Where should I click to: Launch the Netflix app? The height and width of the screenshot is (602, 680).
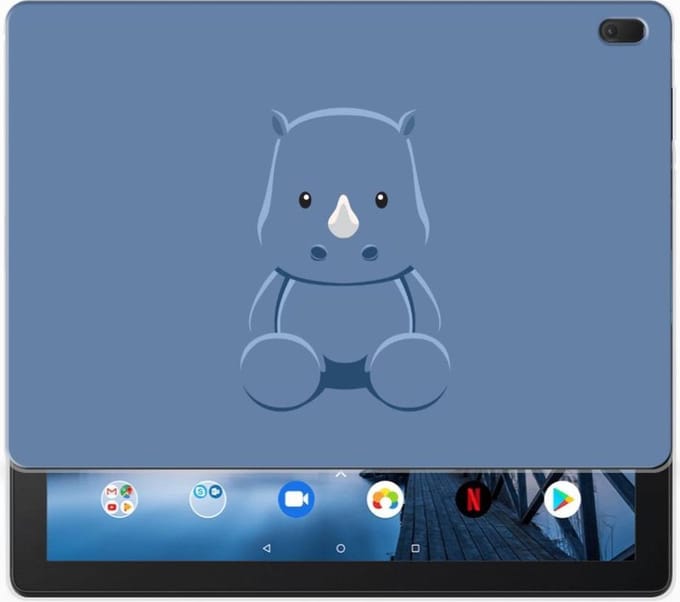coord(474,500)
